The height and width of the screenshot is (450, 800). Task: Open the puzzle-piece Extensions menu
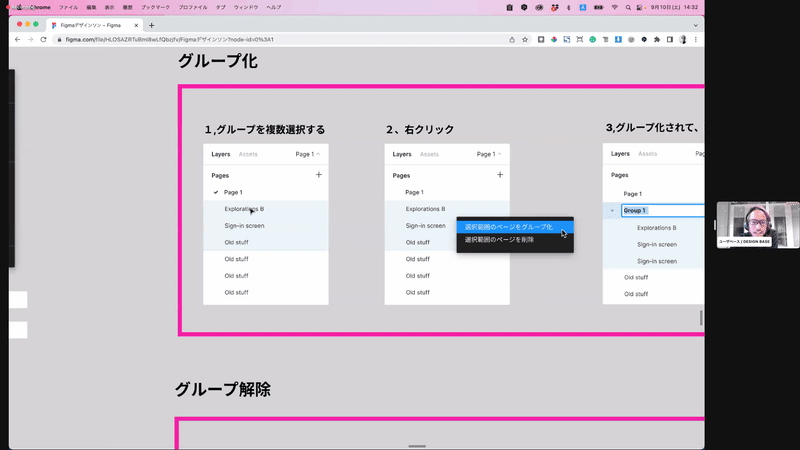pyautogui.click(x=657, y=39)
